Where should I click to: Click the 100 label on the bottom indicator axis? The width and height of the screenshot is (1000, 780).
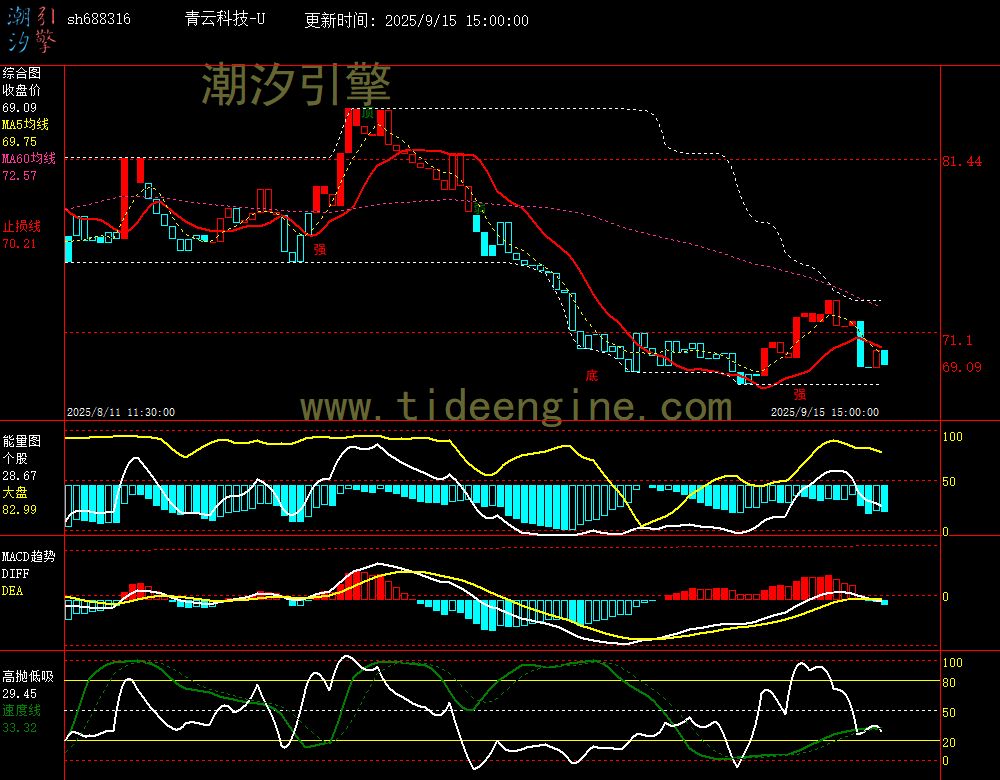click(953, 663)
